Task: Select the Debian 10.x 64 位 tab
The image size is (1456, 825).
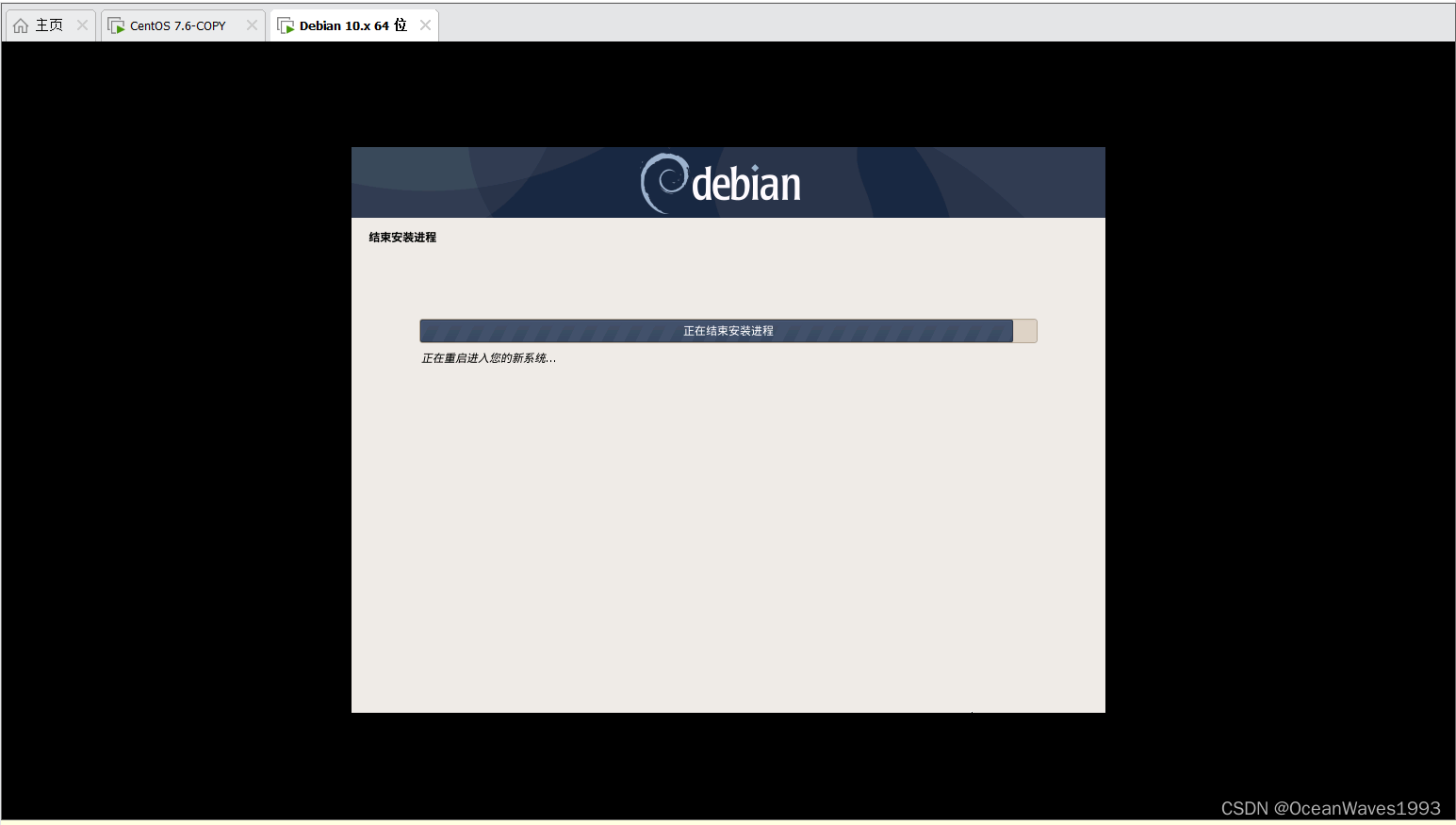Action: 352,25
